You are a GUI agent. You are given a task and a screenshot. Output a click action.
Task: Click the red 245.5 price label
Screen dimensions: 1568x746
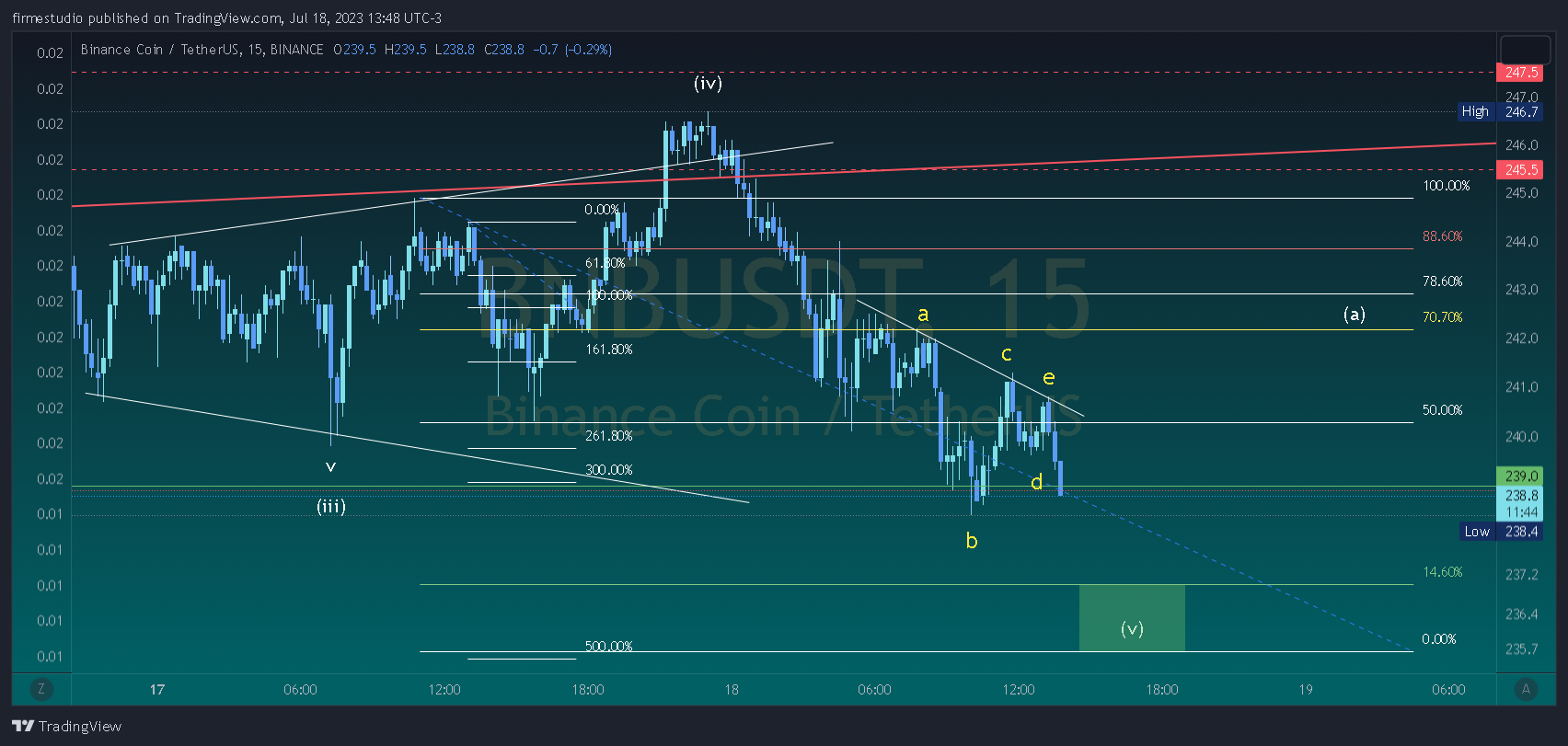1521,169
